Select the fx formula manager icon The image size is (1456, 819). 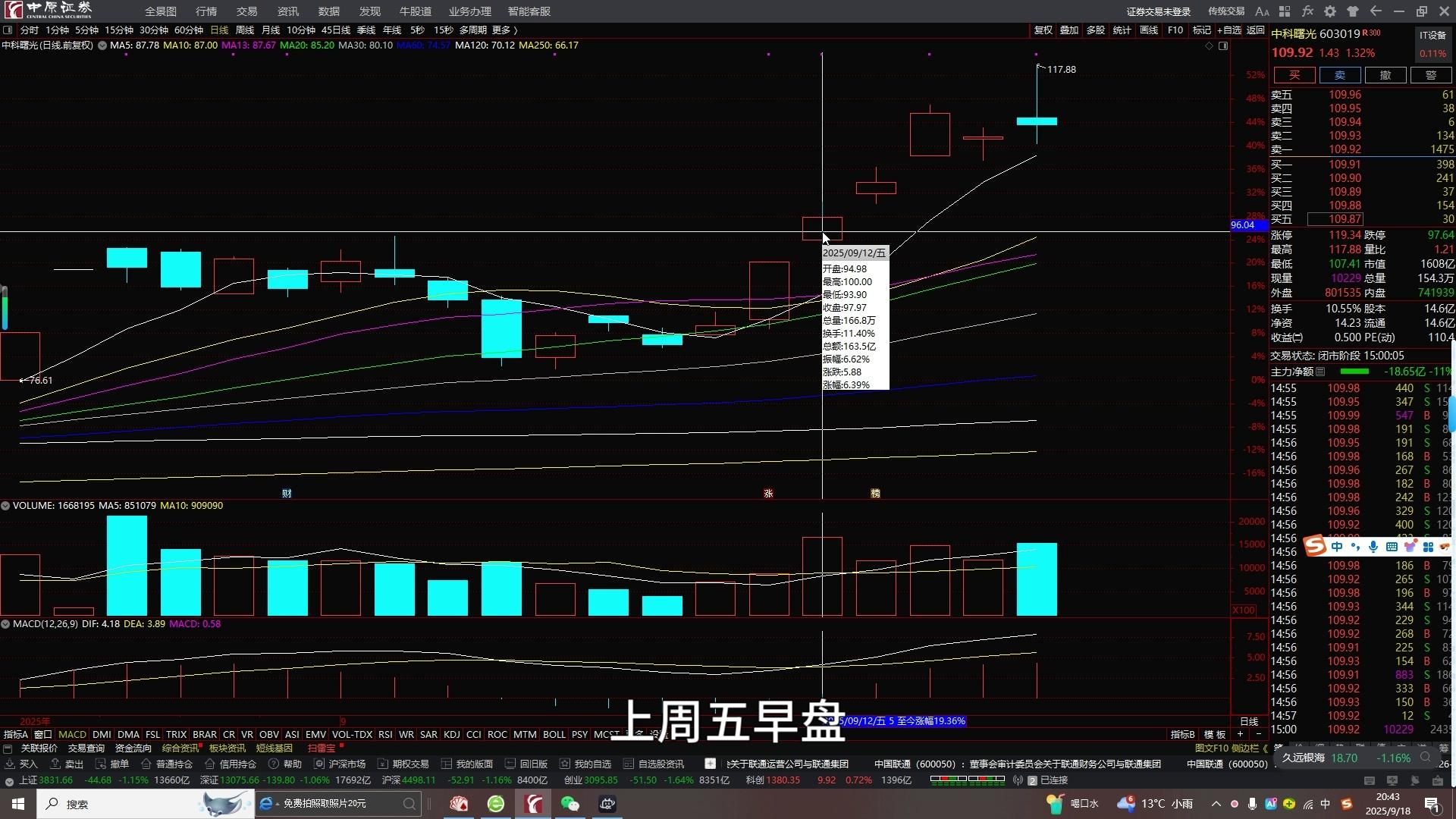[1308, 11]
